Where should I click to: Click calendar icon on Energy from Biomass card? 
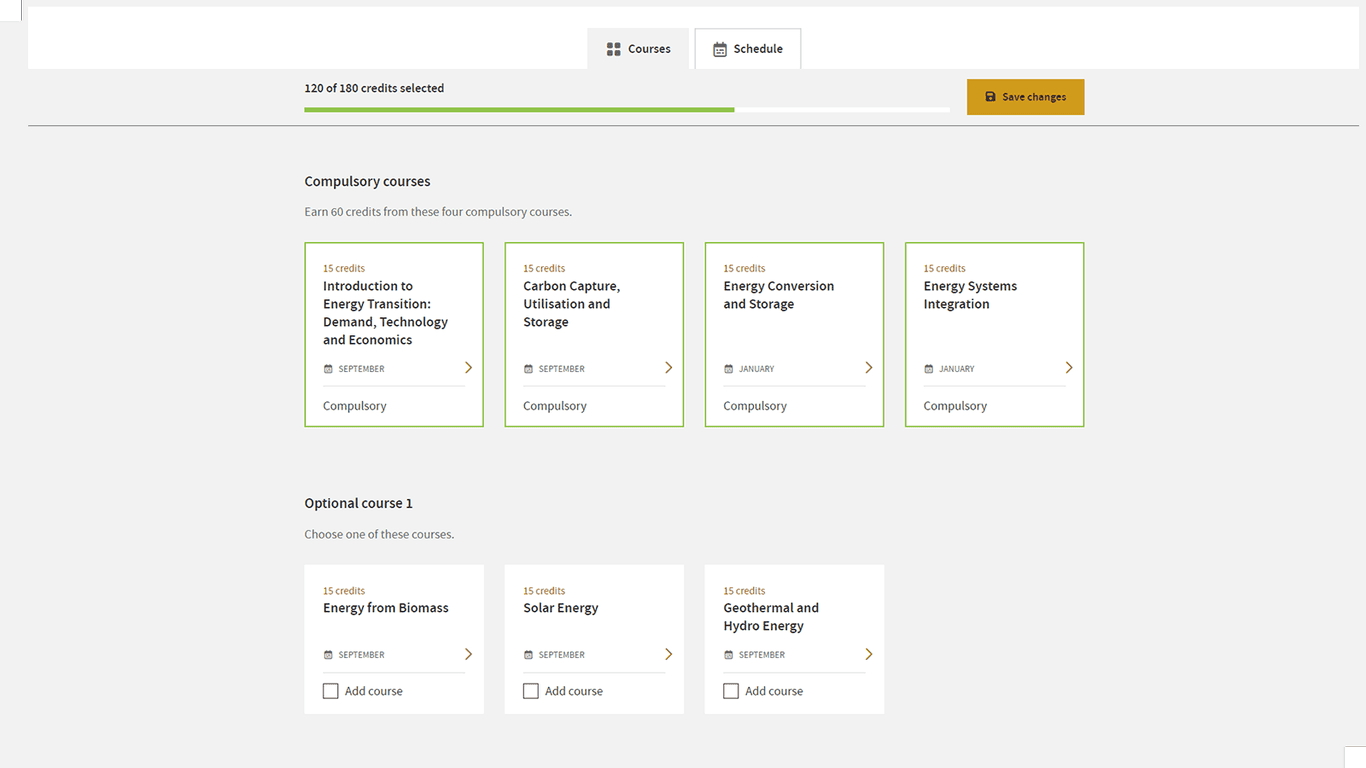coord(328,655)
